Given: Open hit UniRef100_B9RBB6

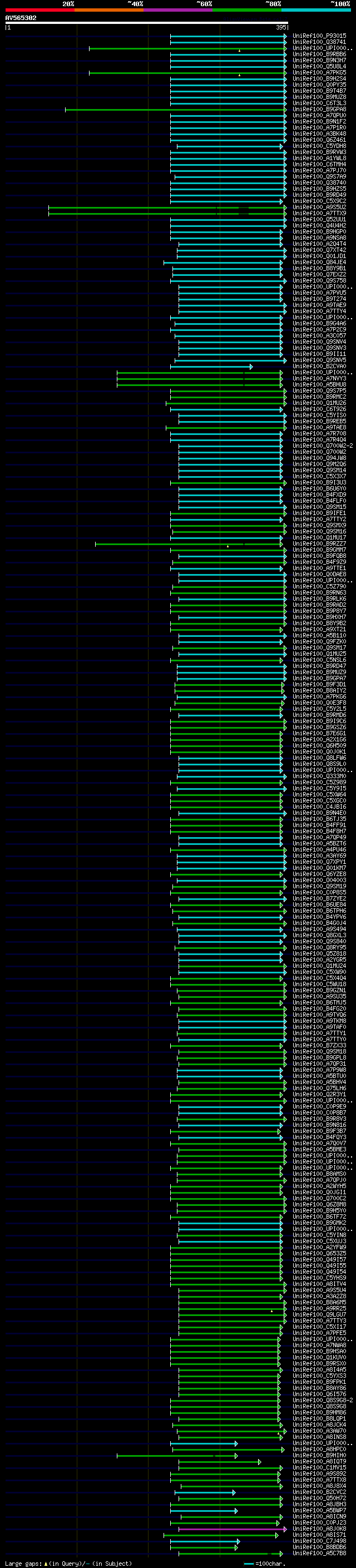Looking at the screenshot, I should click(x=319, y=54).
